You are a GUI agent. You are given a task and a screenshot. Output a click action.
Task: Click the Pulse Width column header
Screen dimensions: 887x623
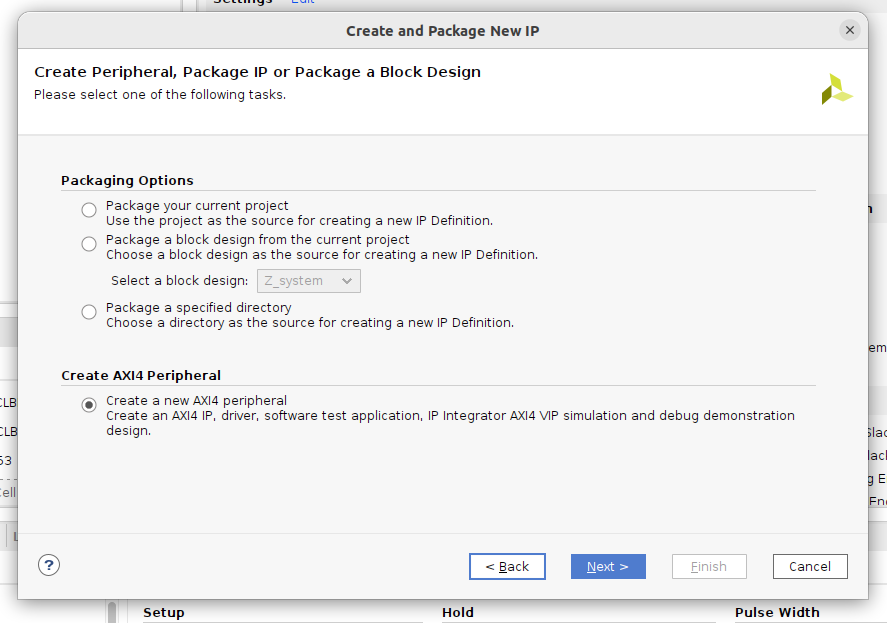click(776, 612)
